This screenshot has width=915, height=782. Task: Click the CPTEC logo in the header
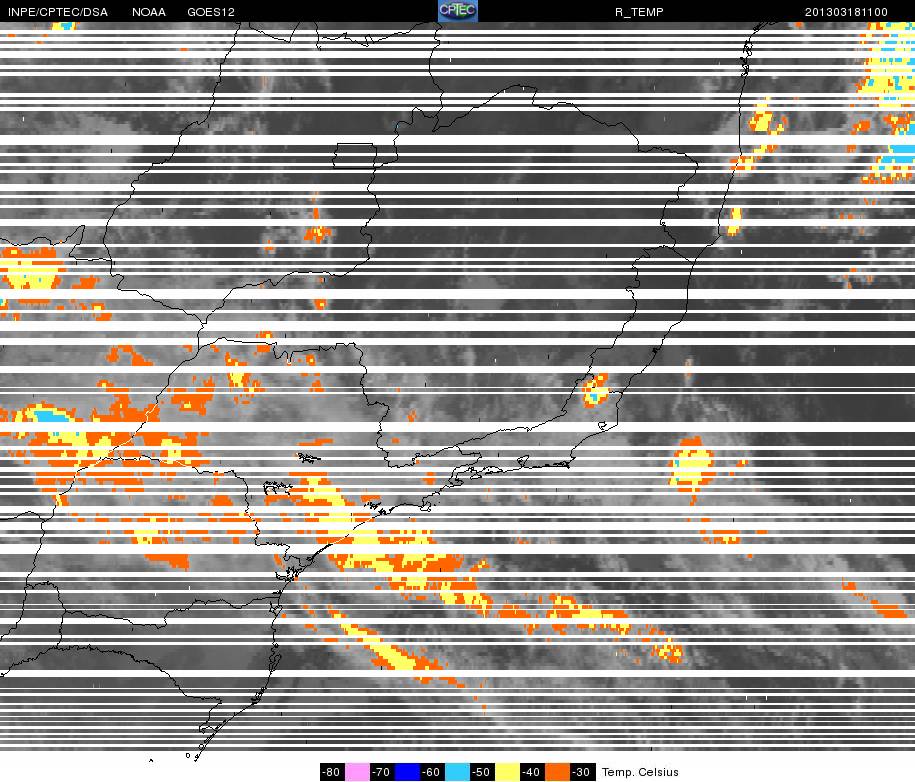(x=458, y=11)
